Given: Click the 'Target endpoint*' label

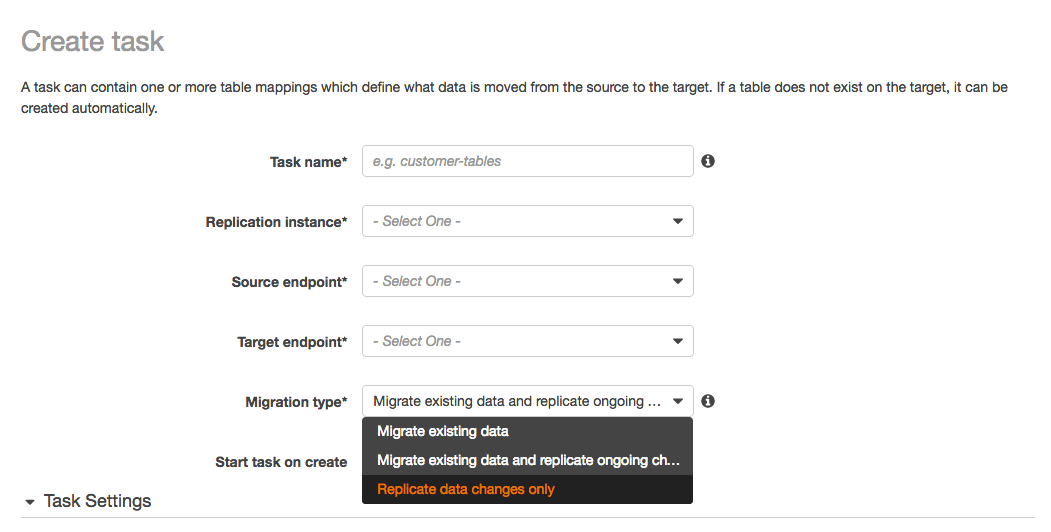Looking at the screenshot, I should coord(292,342).
